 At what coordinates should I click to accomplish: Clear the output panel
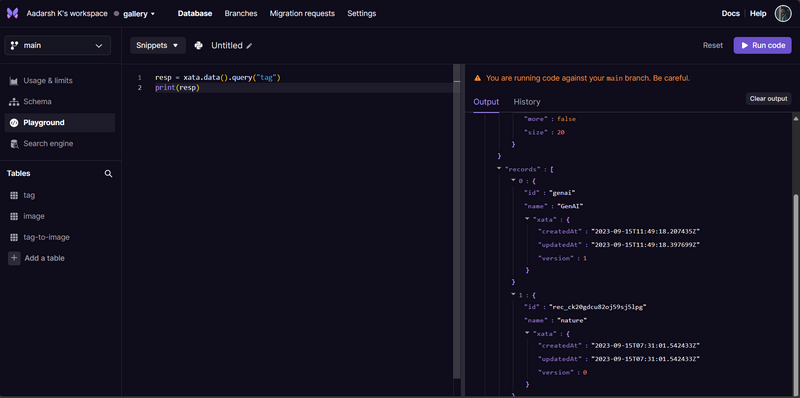coord(768,98)
